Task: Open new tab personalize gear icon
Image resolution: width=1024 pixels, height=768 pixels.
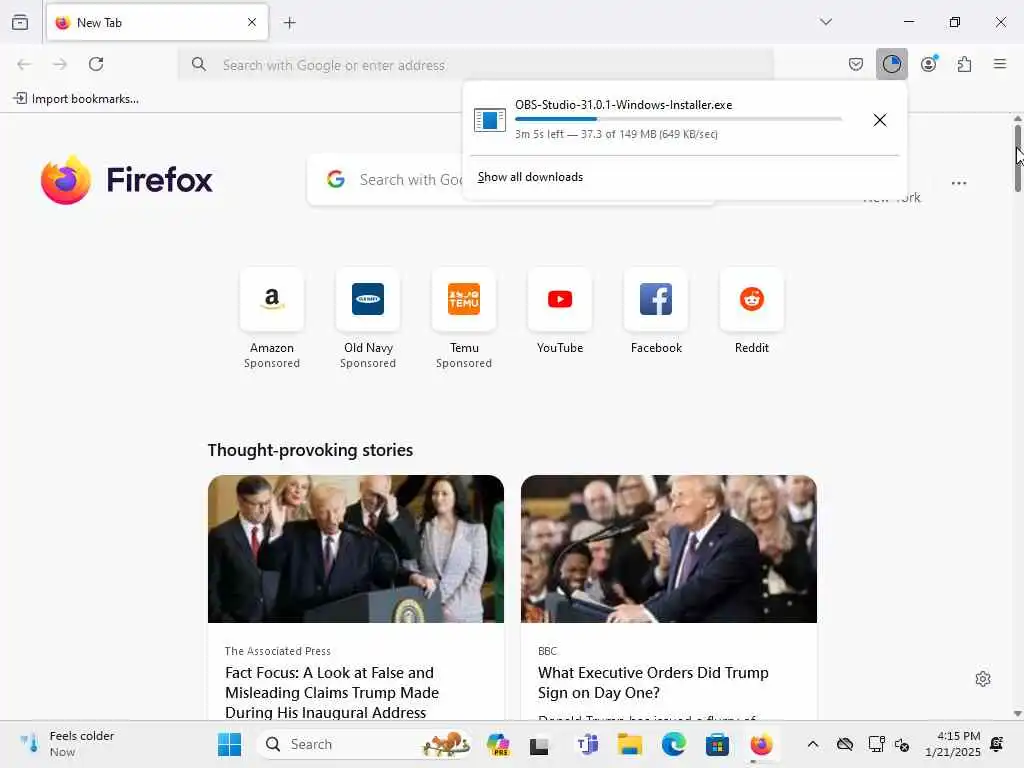Action: (x=983, y=679)
